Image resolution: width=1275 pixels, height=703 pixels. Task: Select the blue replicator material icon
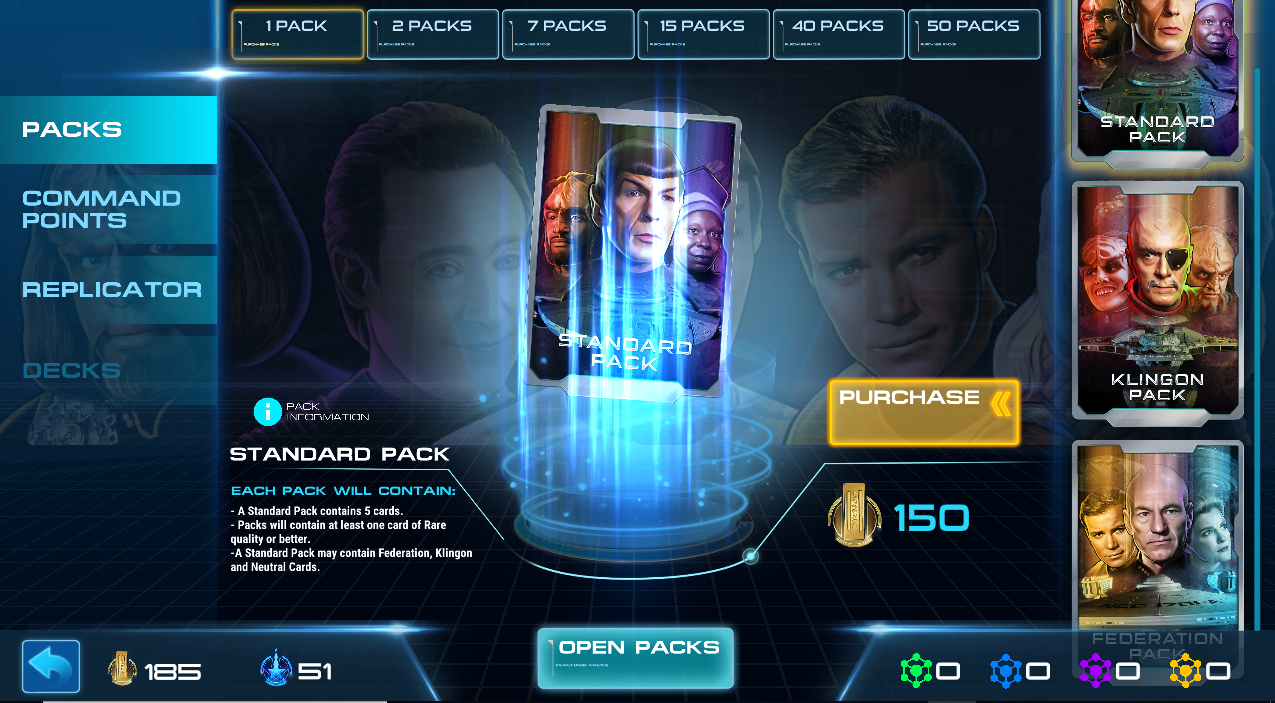pos(1006,671)
